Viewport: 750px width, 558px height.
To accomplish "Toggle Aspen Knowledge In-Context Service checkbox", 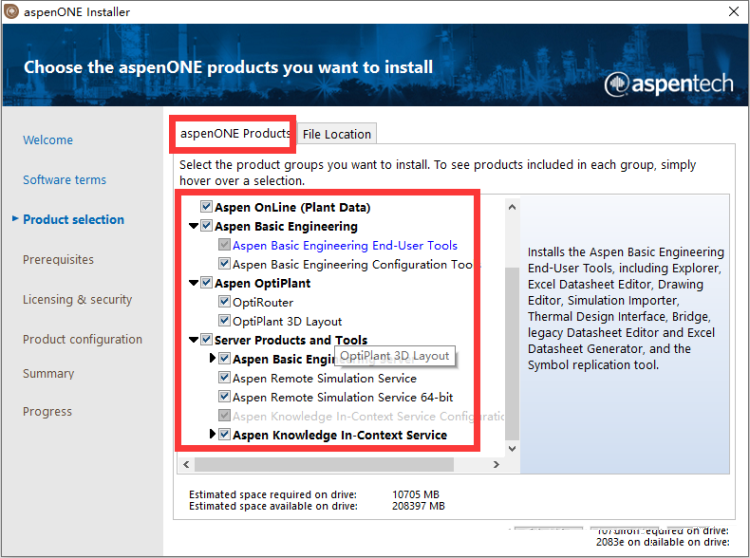I will [224, 434].
